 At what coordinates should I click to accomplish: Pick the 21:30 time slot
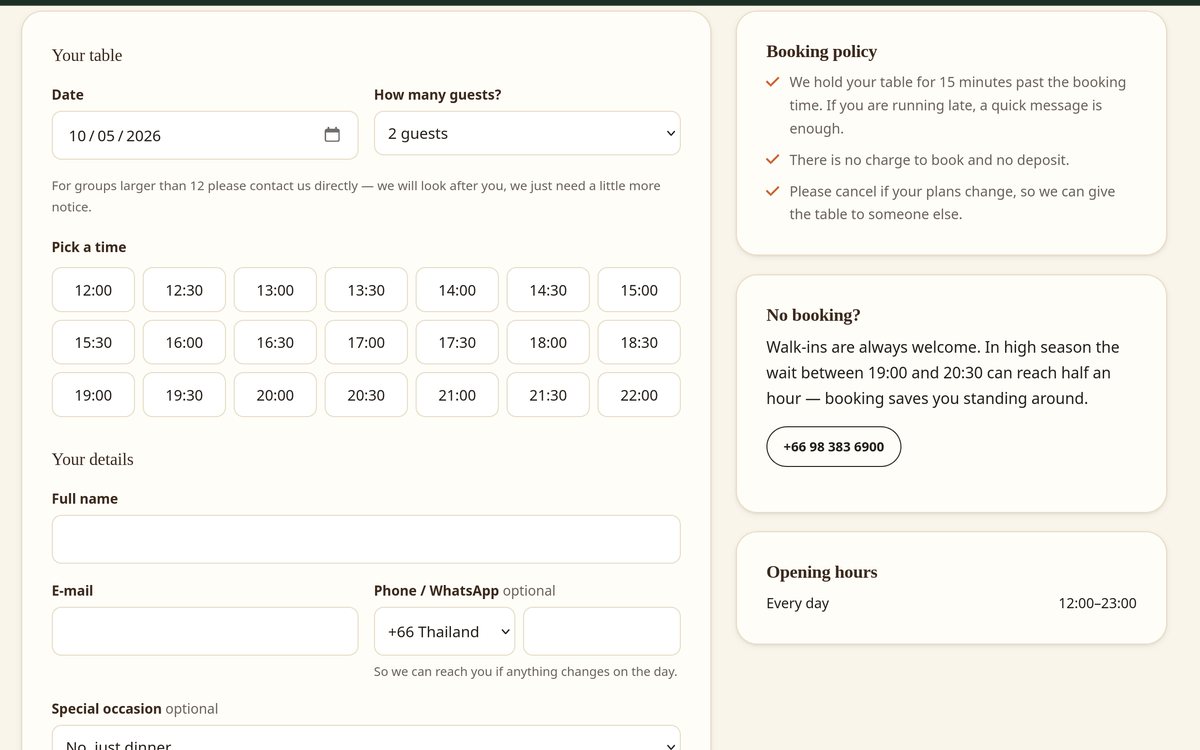(548, 395)
